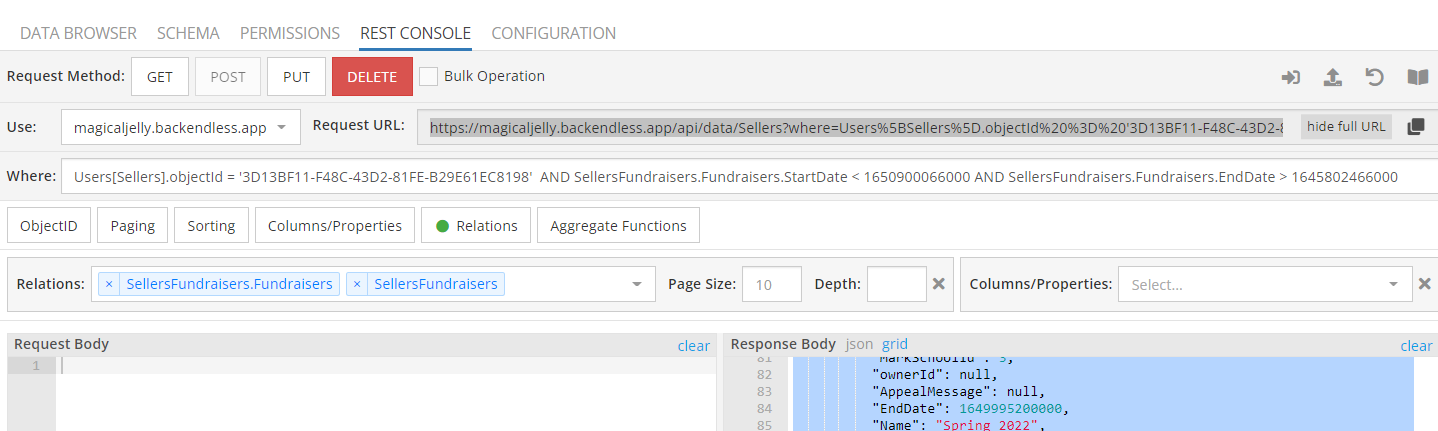This screenshot has height=431, width=1438.
Task: Remove the SellersFundraisers relation tag
Action: coord(357,284)
